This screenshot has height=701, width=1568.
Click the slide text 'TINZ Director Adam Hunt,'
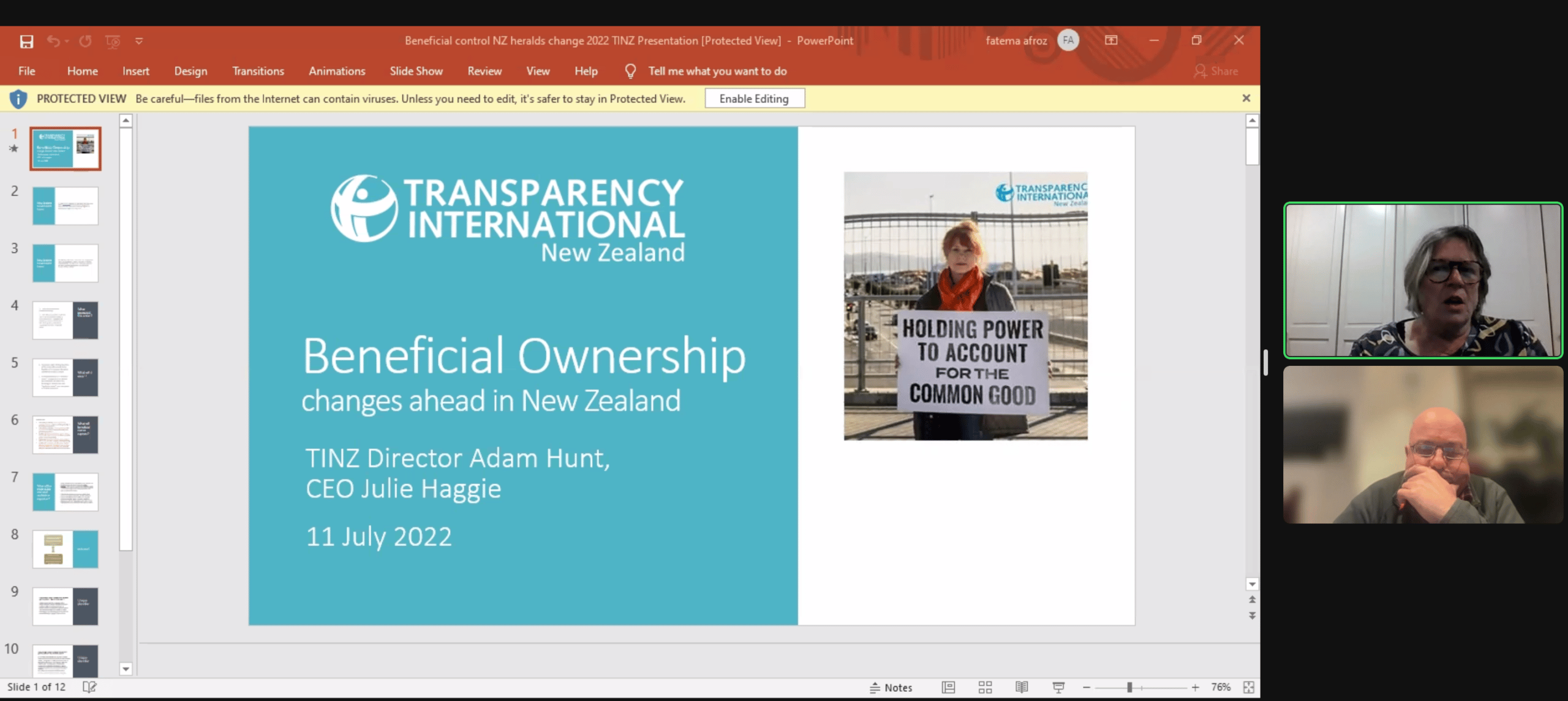click(x=458, y=458)
